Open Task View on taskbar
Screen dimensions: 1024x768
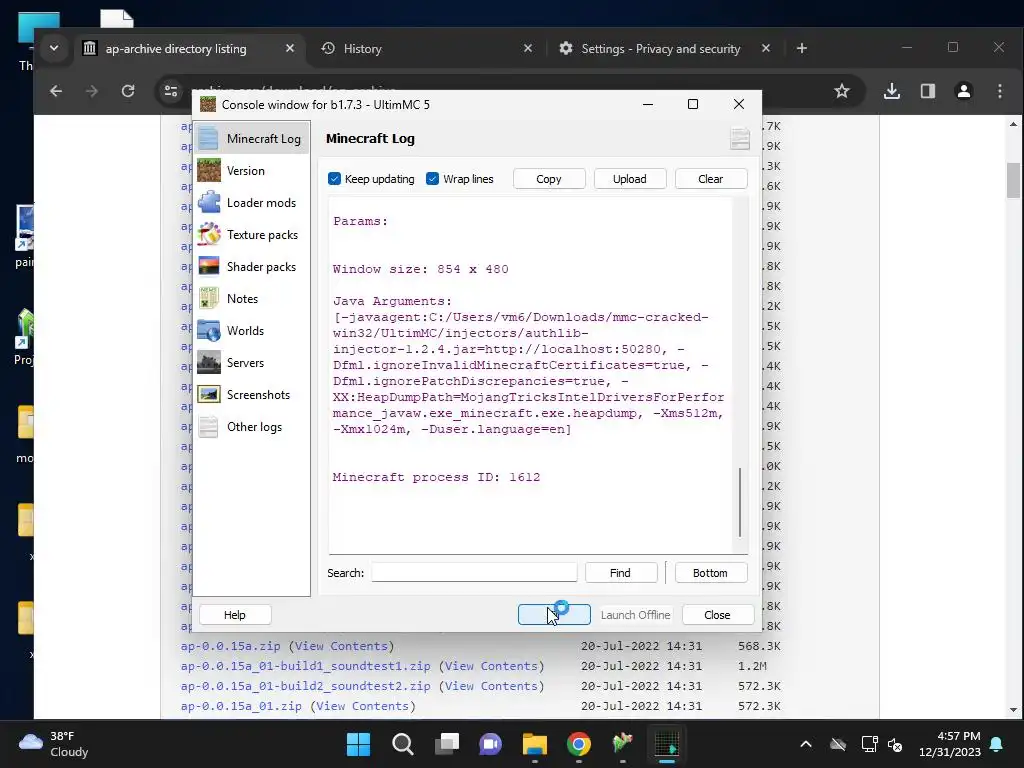[x=447, y=744]
